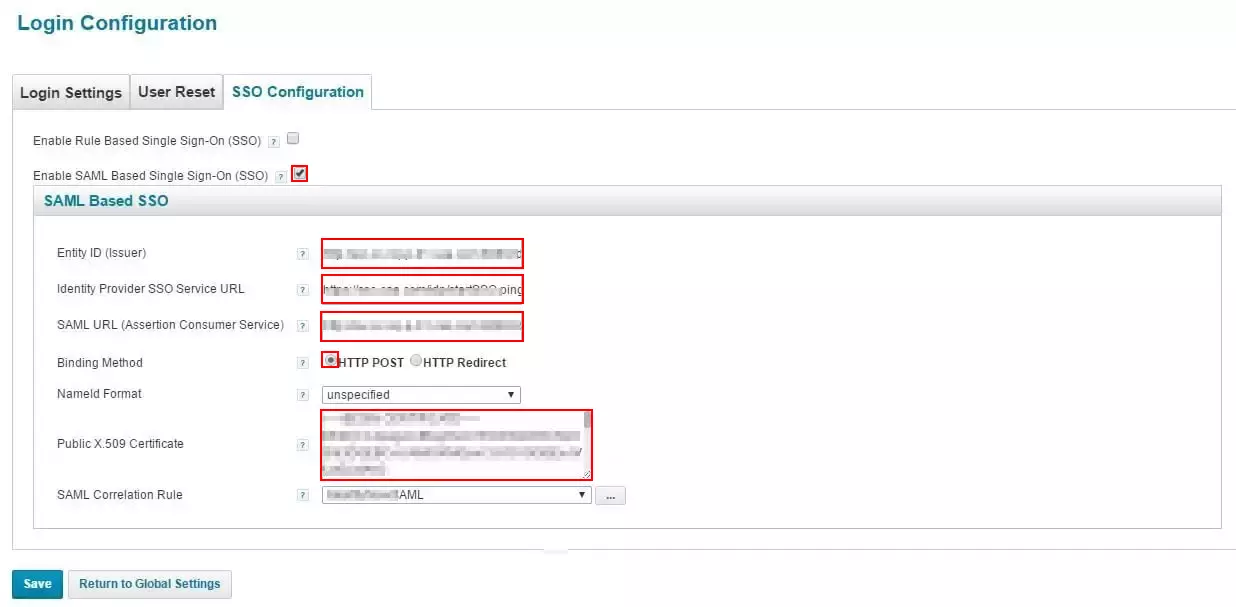Switch to the User Reset tab
Image resolution: width=1236 pixels, height=607 pixels.
(176, 92)
